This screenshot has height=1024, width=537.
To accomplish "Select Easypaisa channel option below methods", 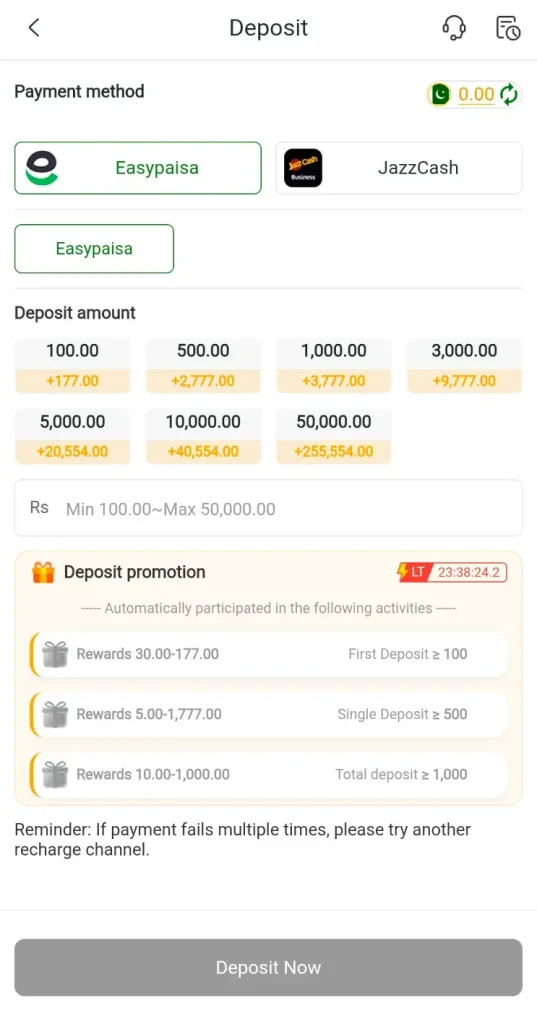I will tap(94, 249).
